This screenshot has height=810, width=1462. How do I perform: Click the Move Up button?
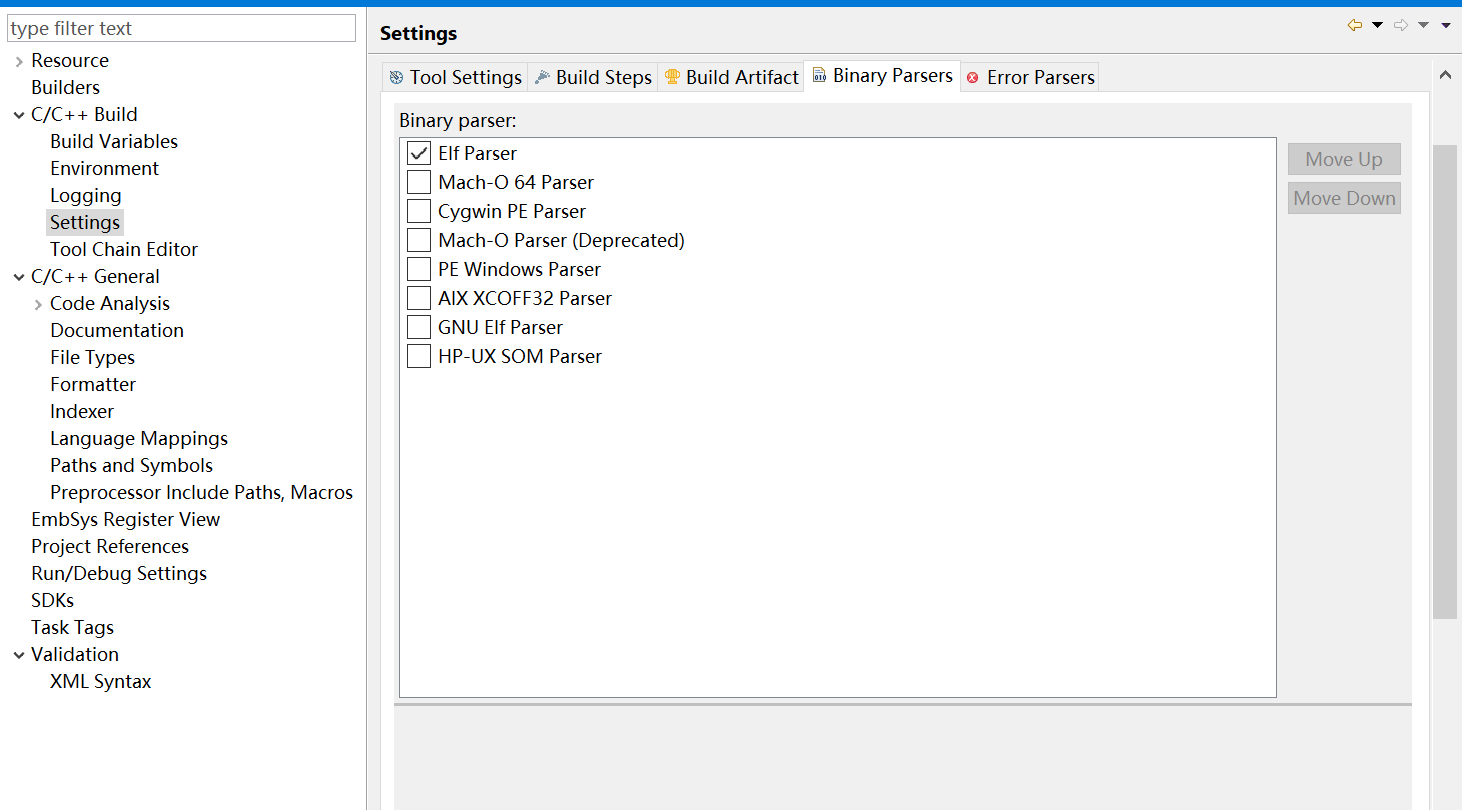pyautogui.click(x=1344, y=159)
